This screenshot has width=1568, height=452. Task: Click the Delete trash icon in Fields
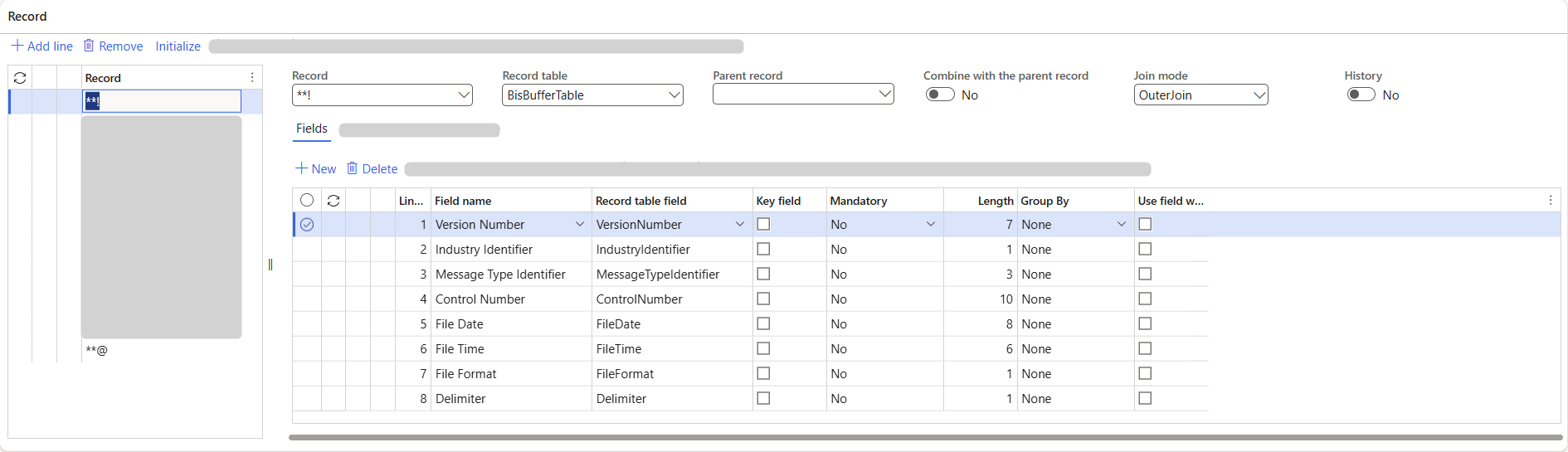pyautogui.click(x=352, y=168)
